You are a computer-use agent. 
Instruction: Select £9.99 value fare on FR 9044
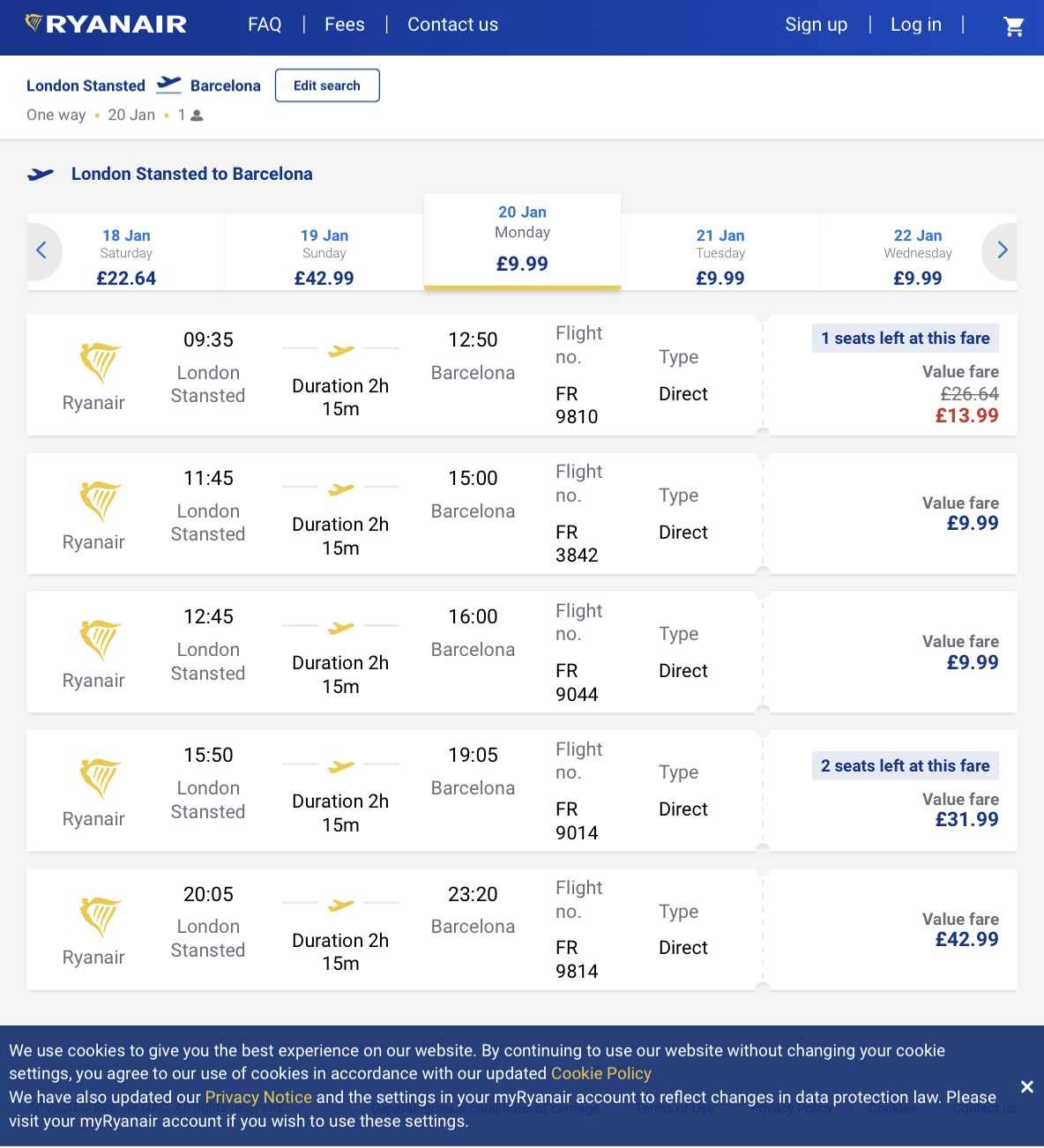[x=973, y=662]
